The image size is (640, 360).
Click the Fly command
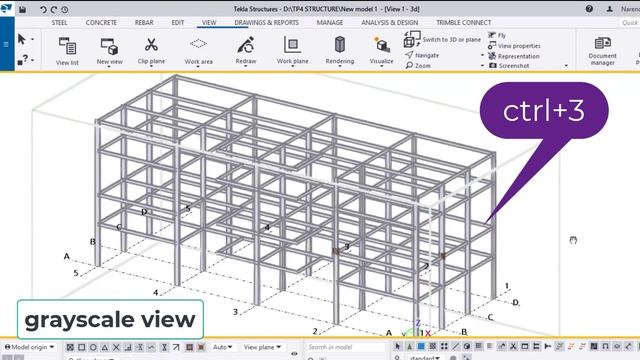(x=497, y=36)
